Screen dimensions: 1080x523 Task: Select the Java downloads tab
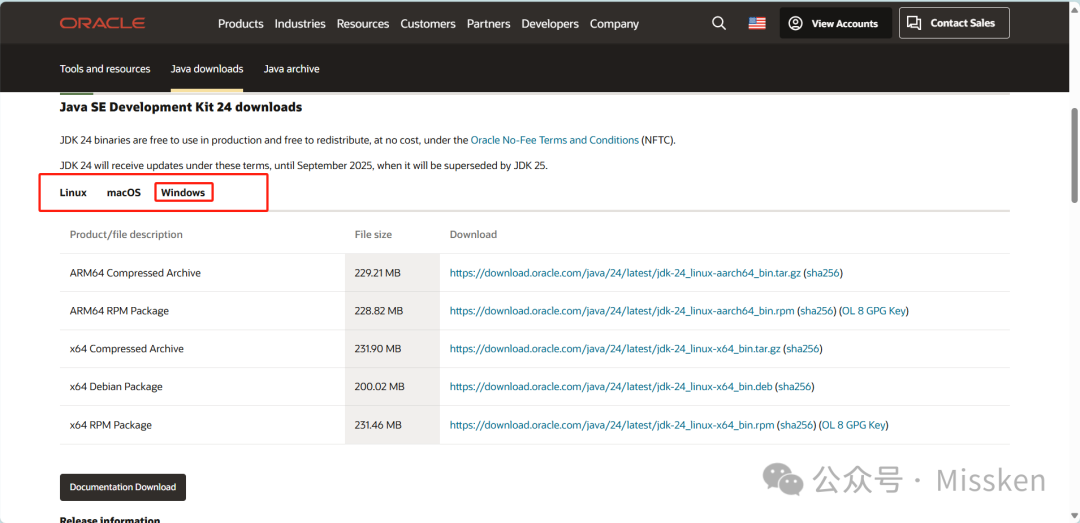coord(207,69)
